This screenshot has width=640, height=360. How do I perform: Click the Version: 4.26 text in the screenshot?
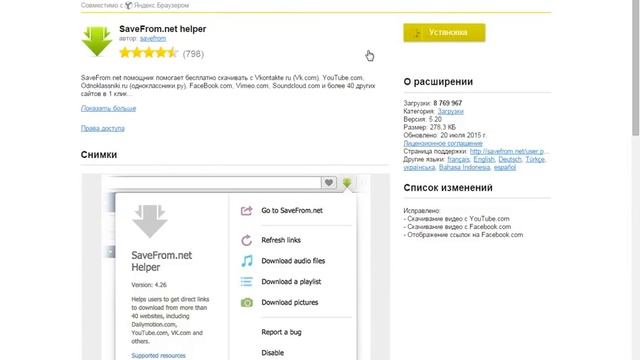[x=149, y=285]
